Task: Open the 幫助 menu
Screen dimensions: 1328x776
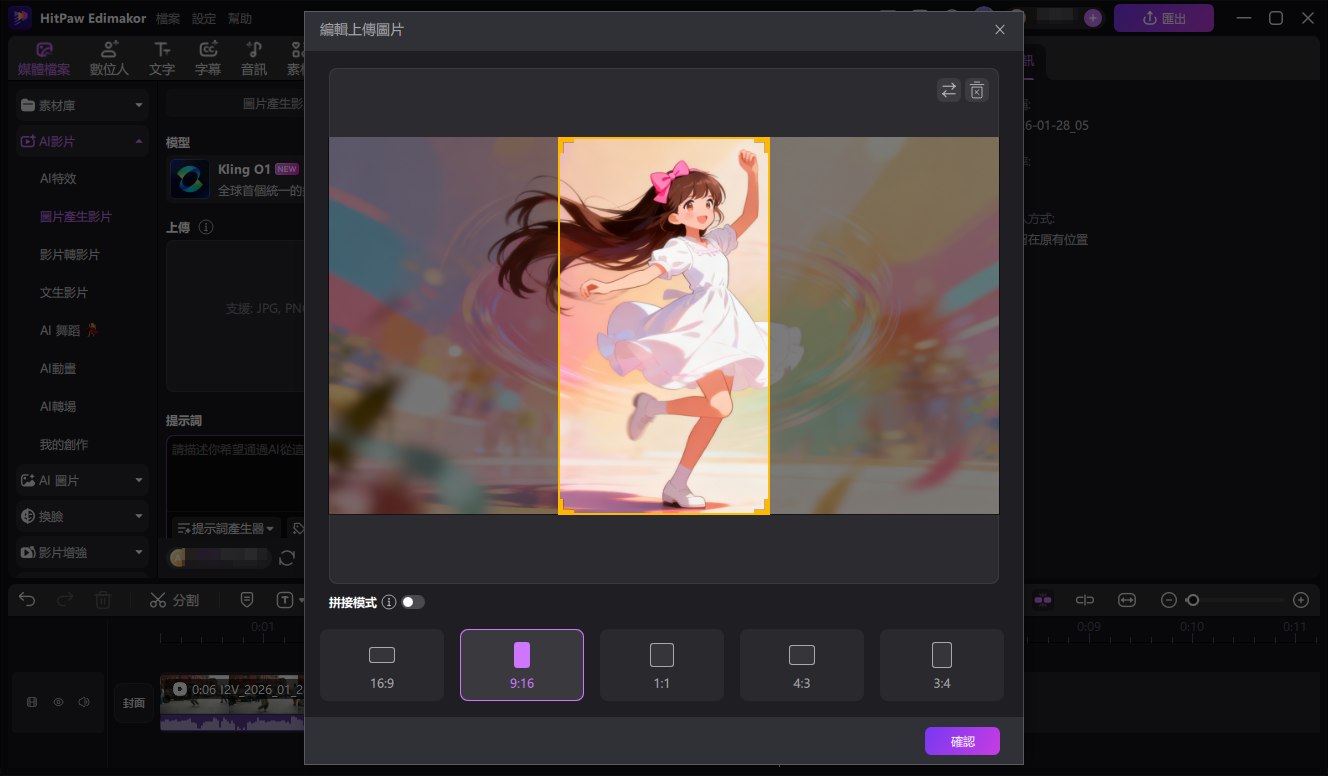Action: (x=240, y=18)
